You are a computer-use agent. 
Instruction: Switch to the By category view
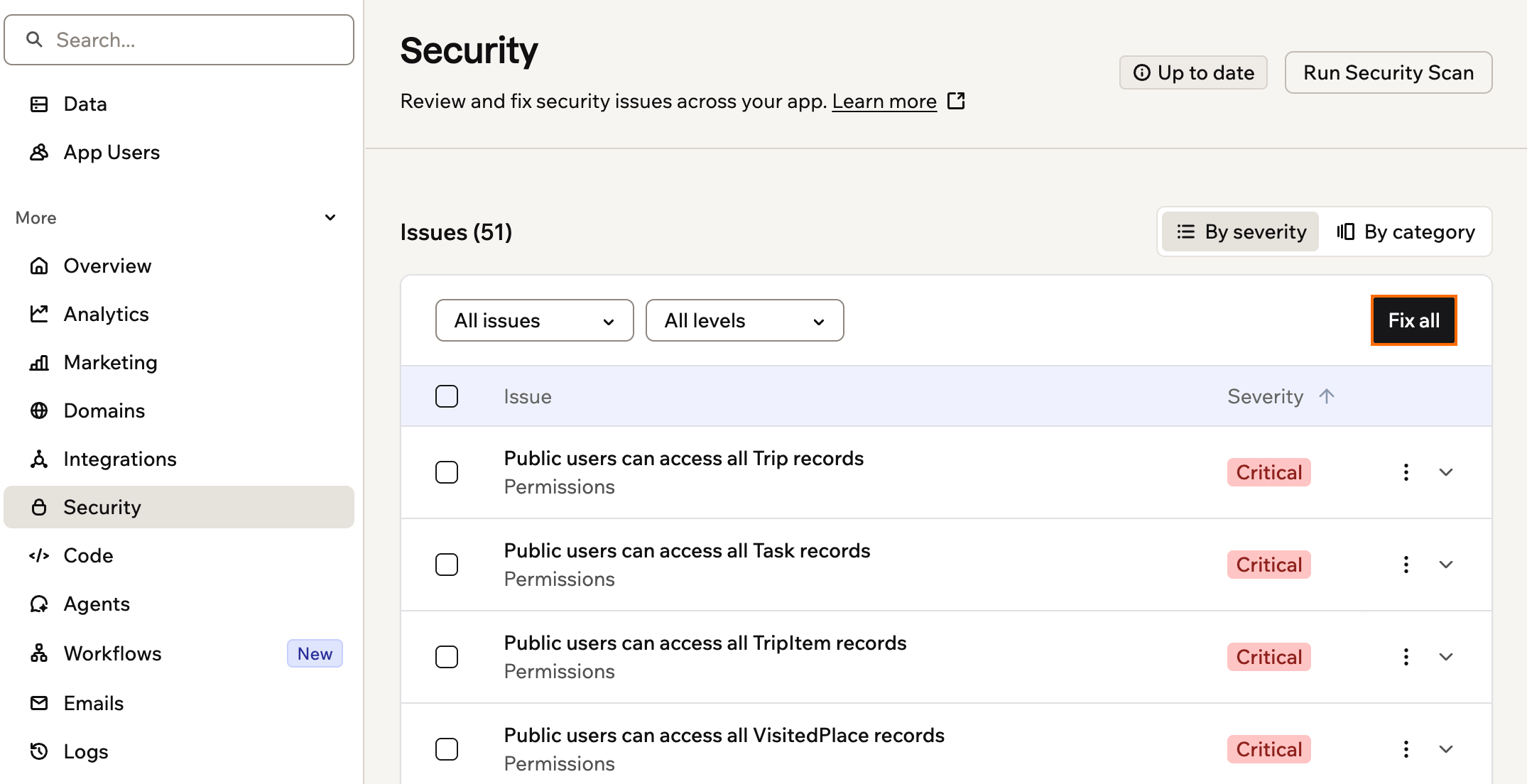pos(1405,232)
